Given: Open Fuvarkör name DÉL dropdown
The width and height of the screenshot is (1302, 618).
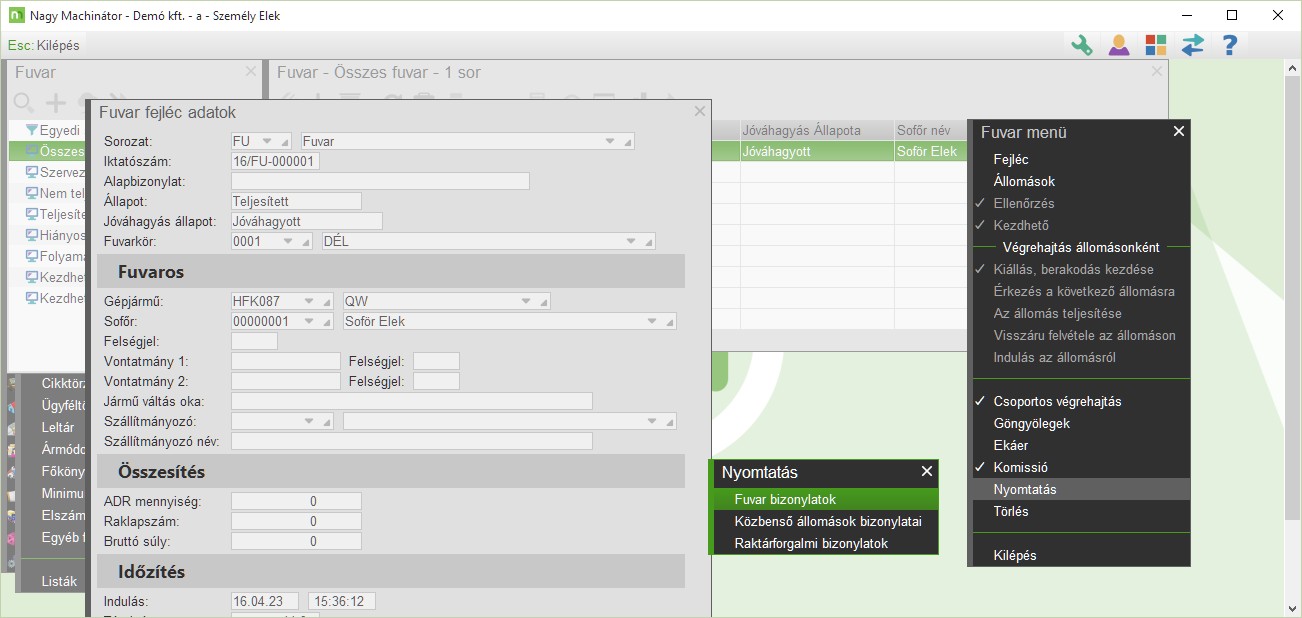Looking at the screenshot, I should pyautogui.click(x=631, y=241).
